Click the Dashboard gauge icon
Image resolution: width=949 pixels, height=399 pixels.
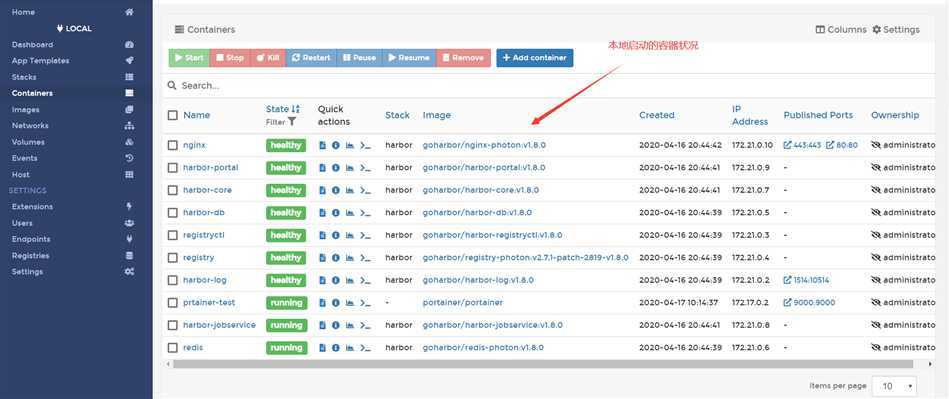click(x=129, y=45)
